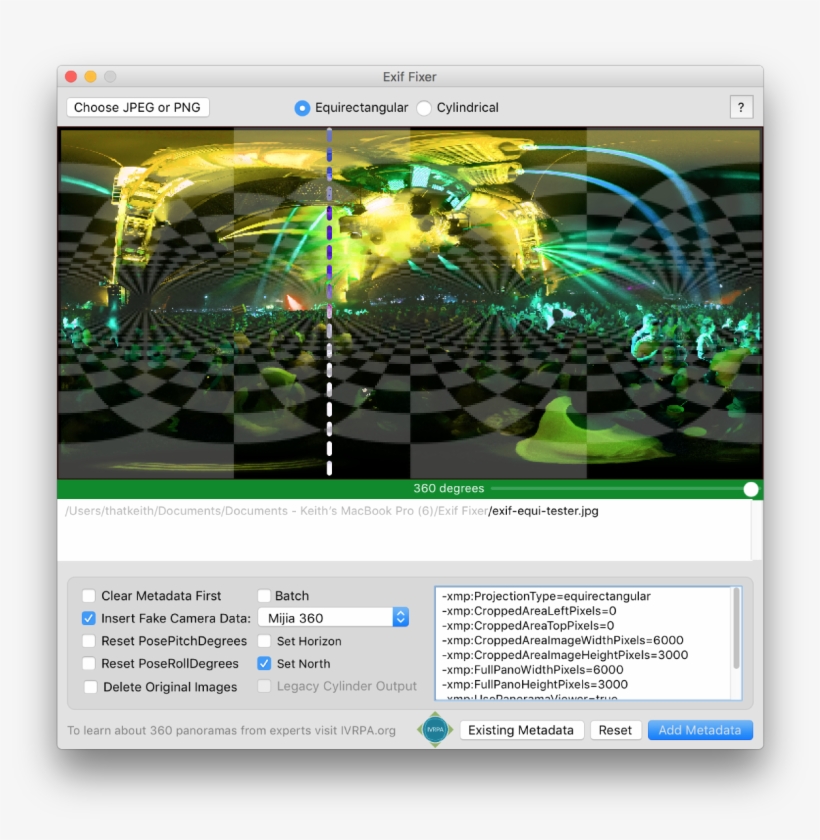Click the Legacy Cylinder Output checkbox
The width and height of the screenshot is (820, 840).
(x=264, y=686)
